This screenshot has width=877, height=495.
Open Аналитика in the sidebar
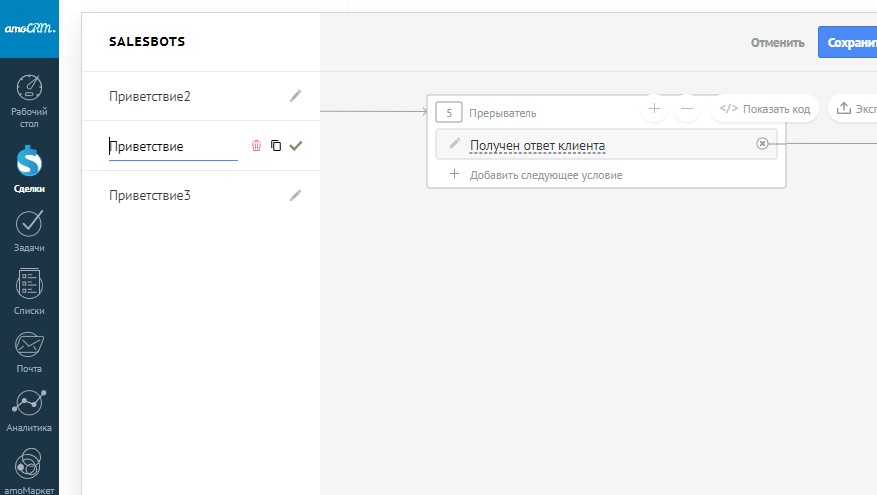pos(29,410)
